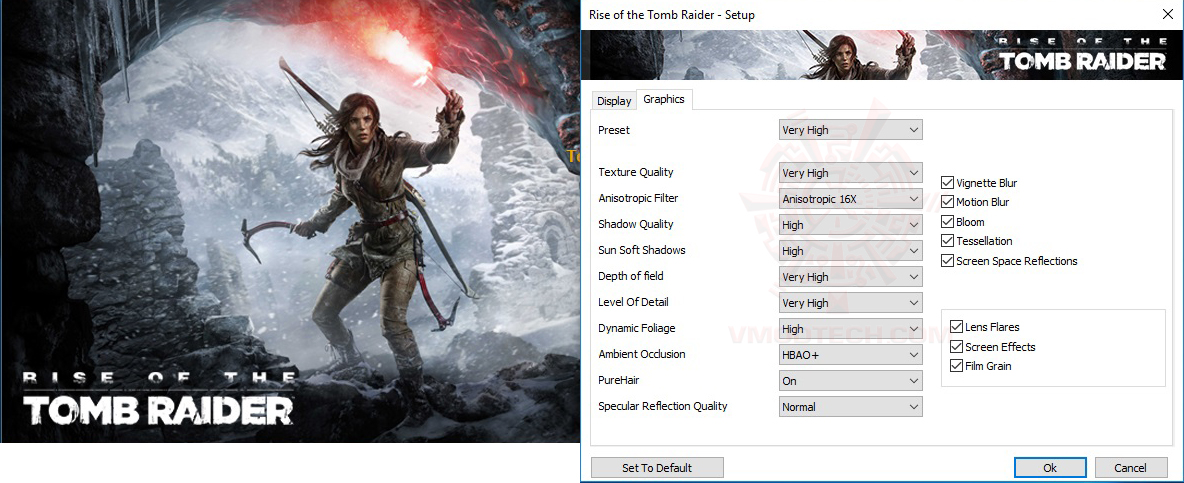1184x483 pixels.
Task: Switch to the Display tab
Action: pyautogui.click(x=614, y=101)
